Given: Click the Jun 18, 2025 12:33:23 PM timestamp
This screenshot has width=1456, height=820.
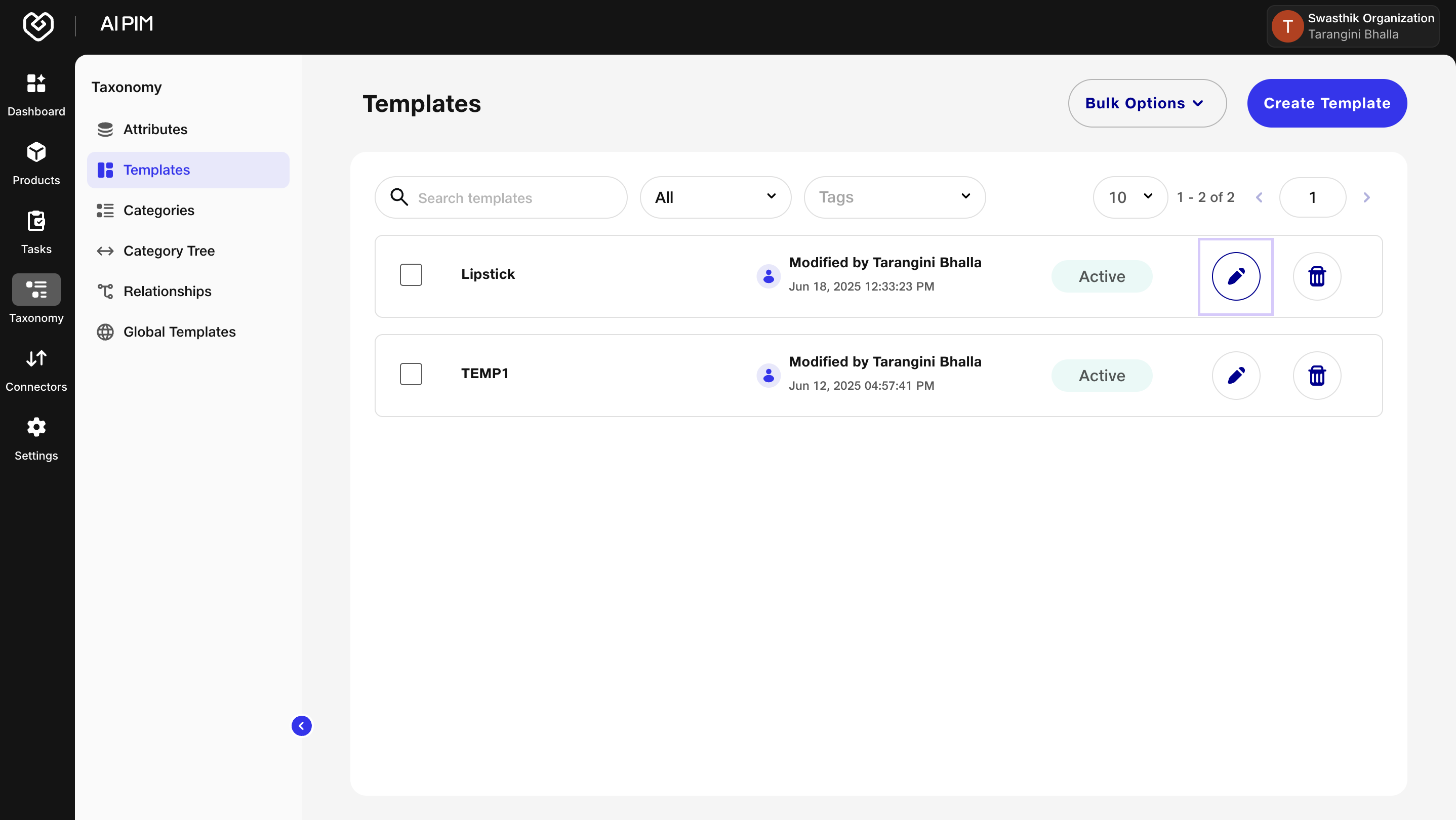Looking at the screenshot, I should [x=861, y=286].
